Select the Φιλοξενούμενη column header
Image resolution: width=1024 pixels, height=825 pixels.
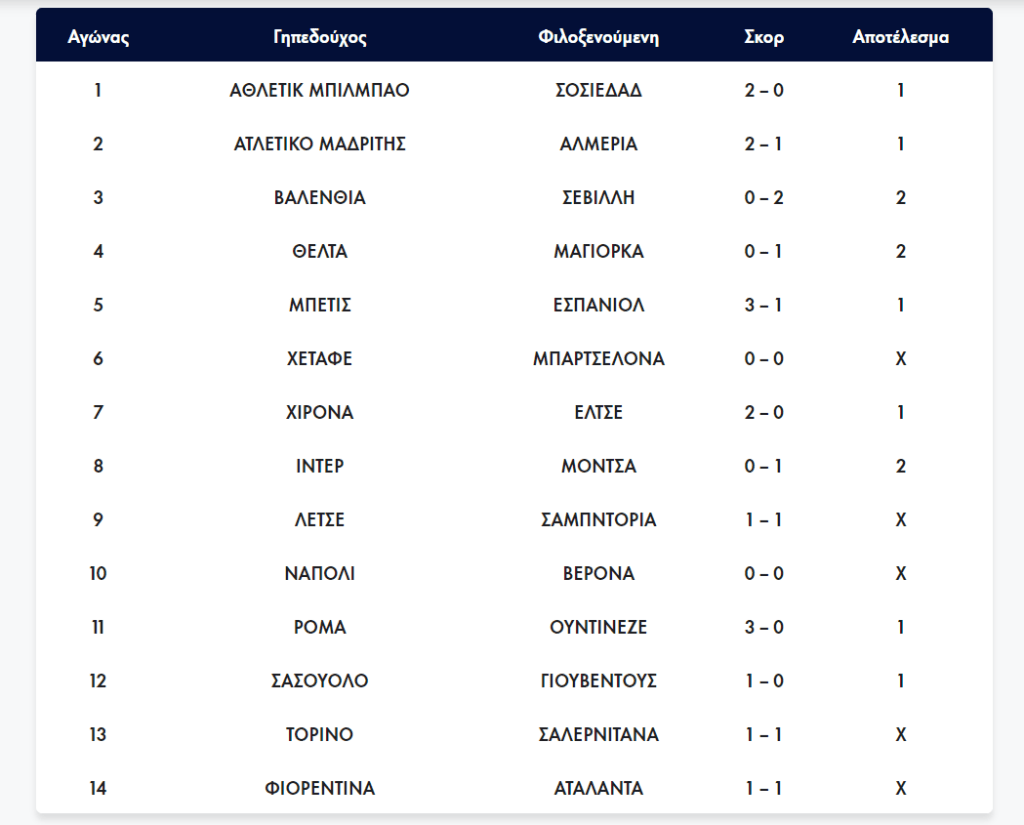(x=598, y=38)
